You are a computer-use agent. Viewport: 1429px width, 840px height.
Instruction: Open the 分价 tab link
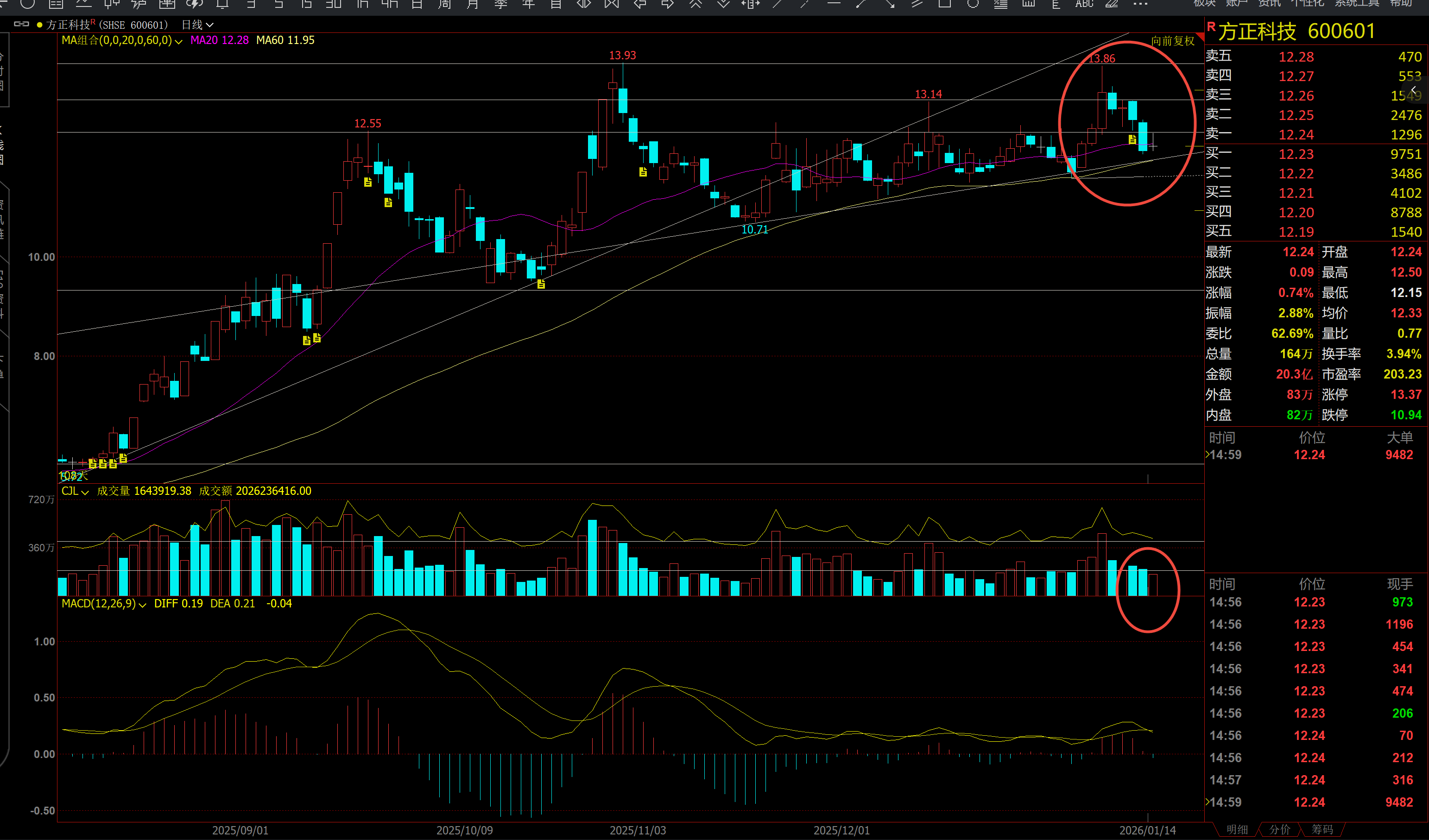pos(1279,829)
